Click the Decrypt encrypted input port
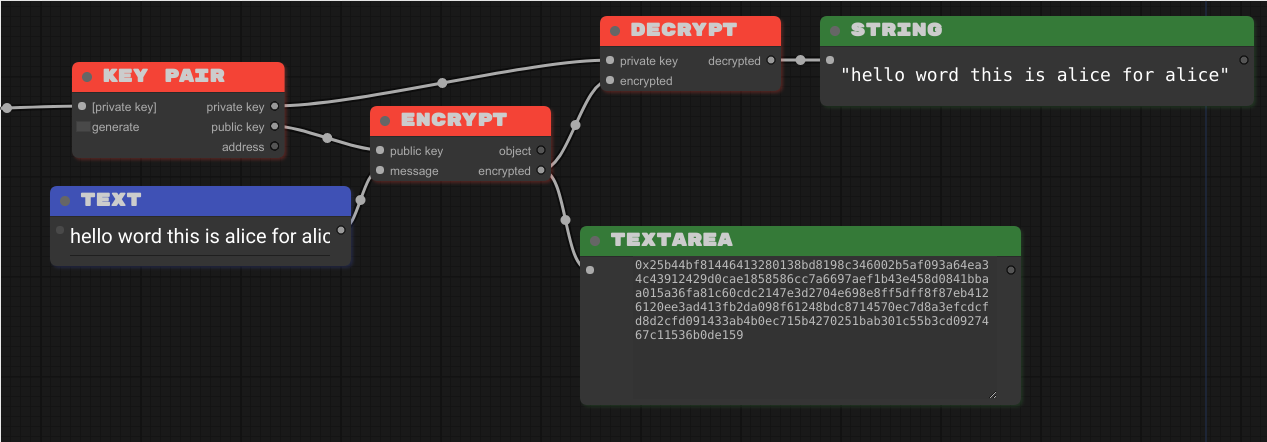This screenshot has width=1267, height=442. click(610, 81)
